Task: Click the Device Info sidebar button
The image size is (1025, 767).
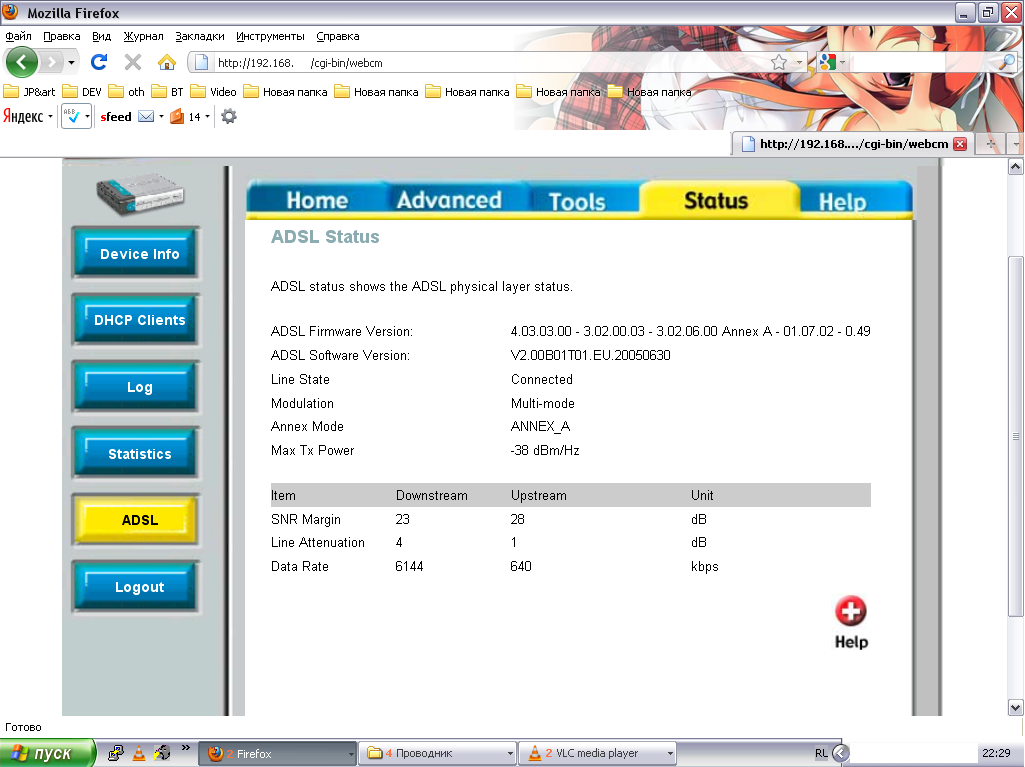Action: coord(139,254)
